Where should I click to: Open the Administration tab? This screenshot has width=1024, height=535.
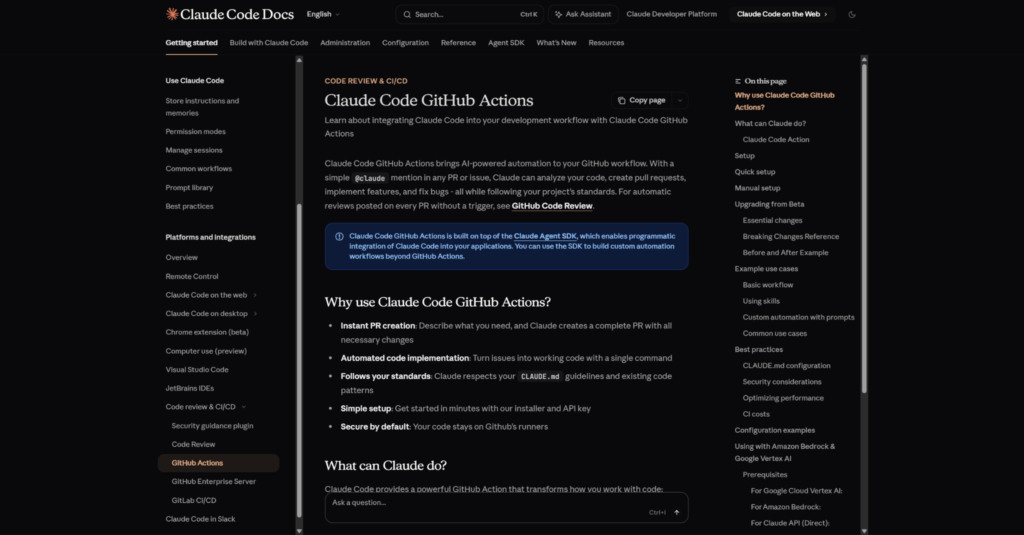(345, 43)
